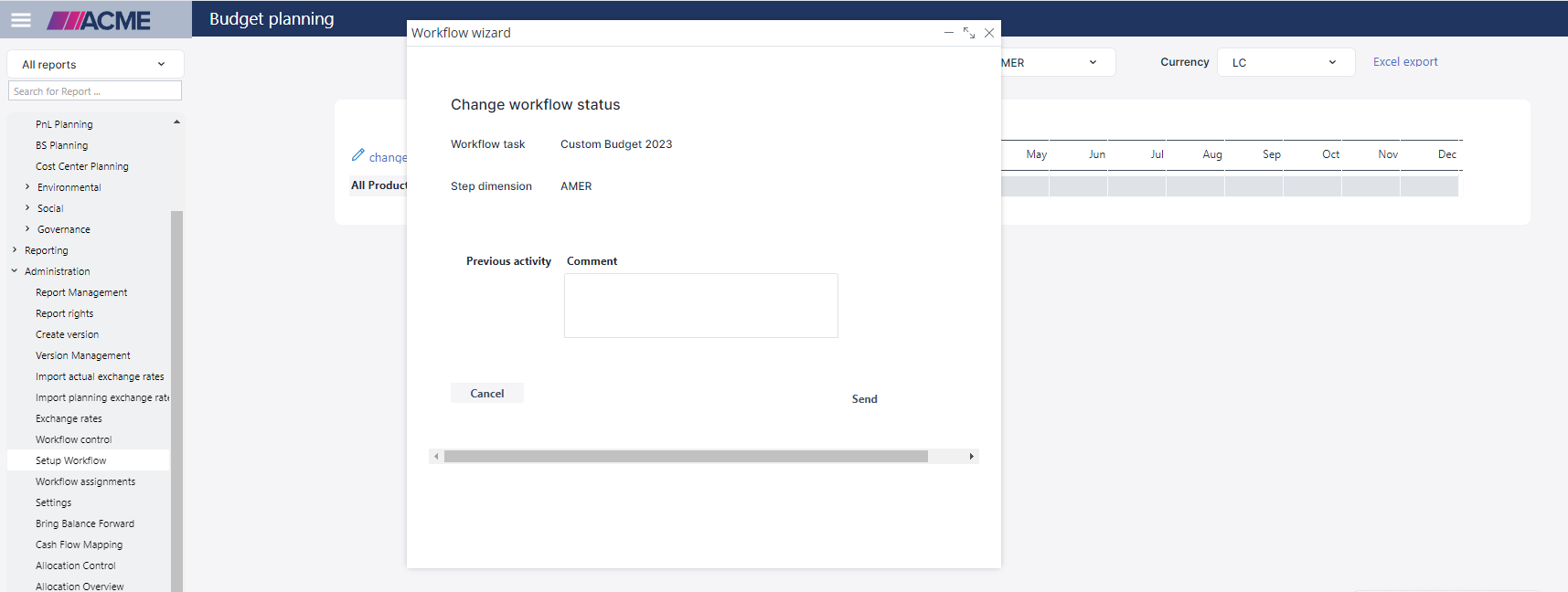Collapse the Administration section
The width and height of the screenshot is (1568, 592).
(x=15, y=271)
